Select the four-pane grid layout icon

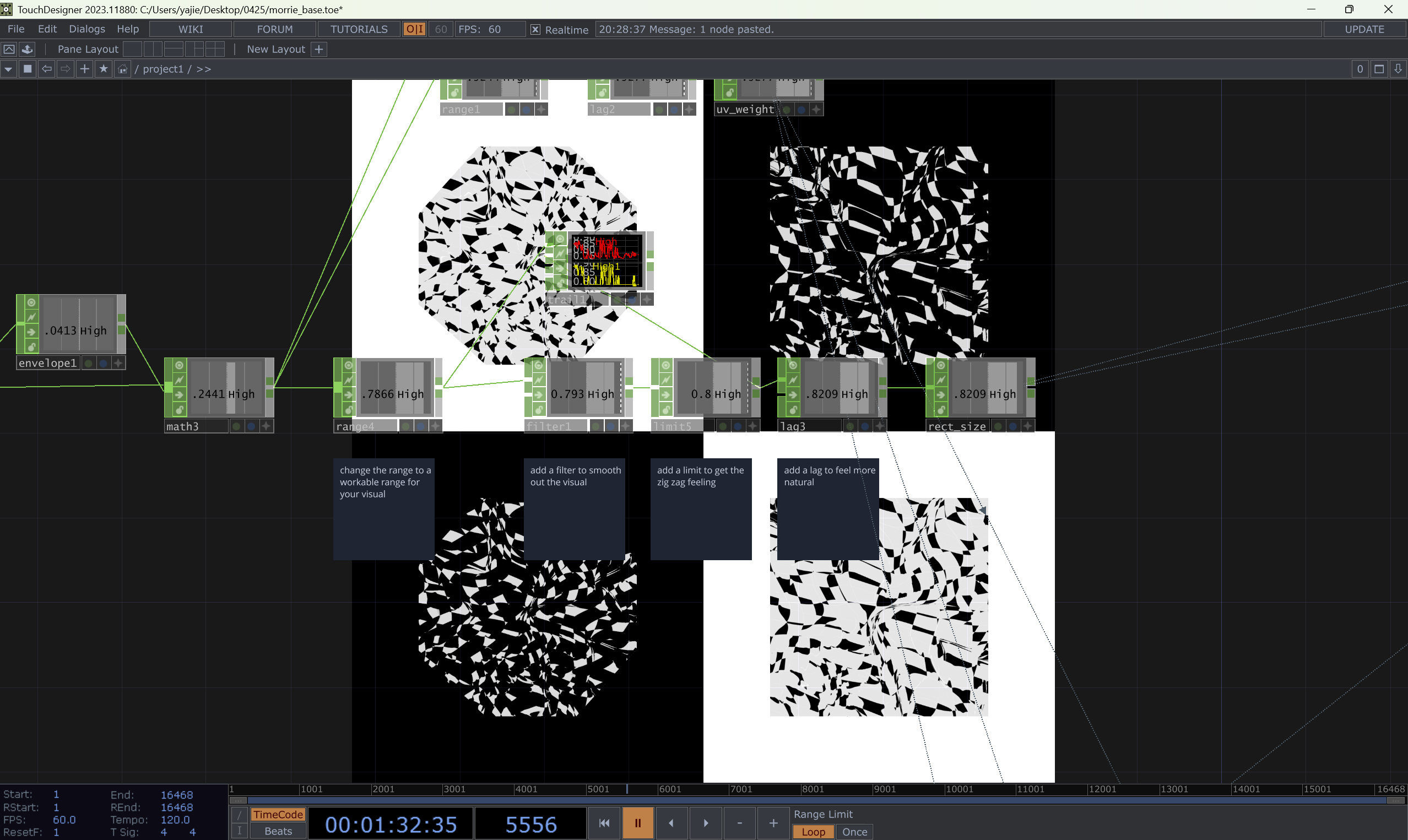215,49
